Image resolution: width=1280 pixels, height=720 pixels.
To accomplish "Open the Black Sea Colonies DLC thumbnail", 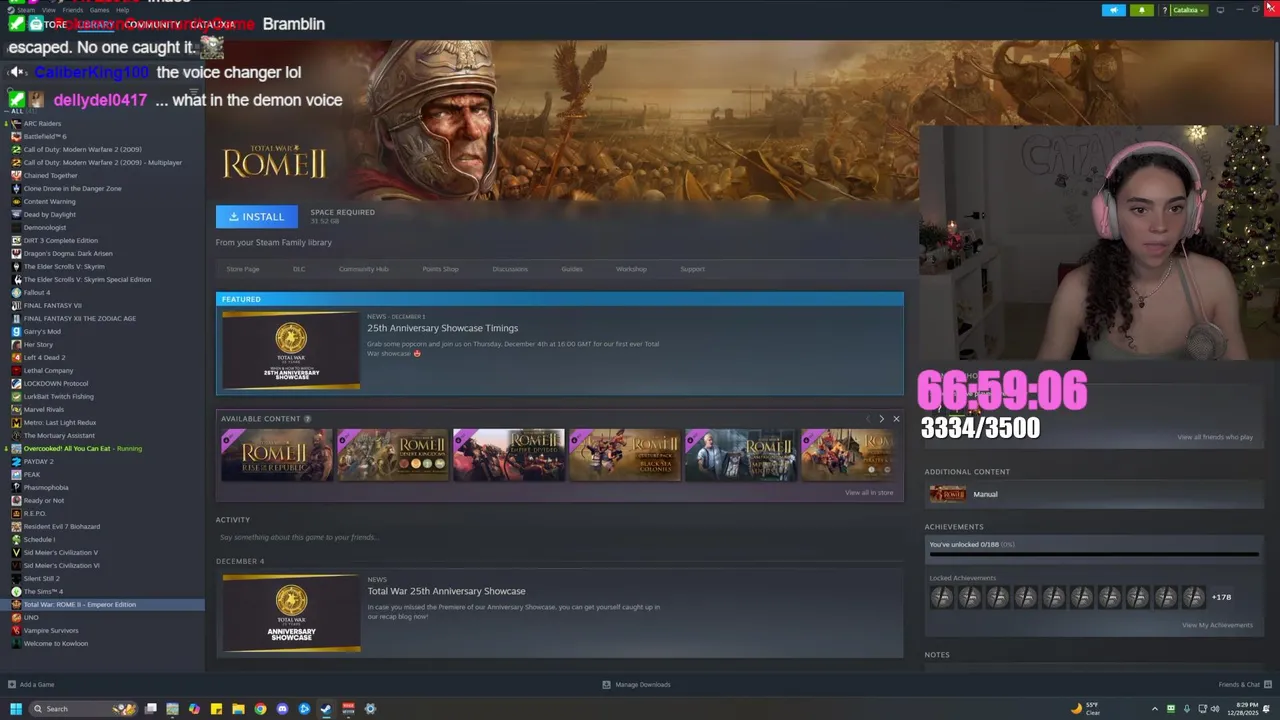I will [625, 455].
